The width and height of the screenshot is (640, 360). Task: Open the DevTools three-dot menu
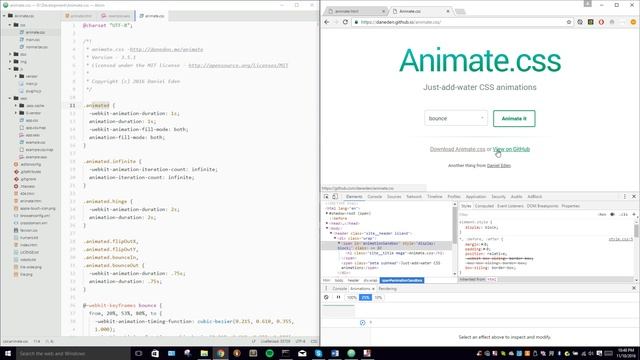[x=624, y=196]
